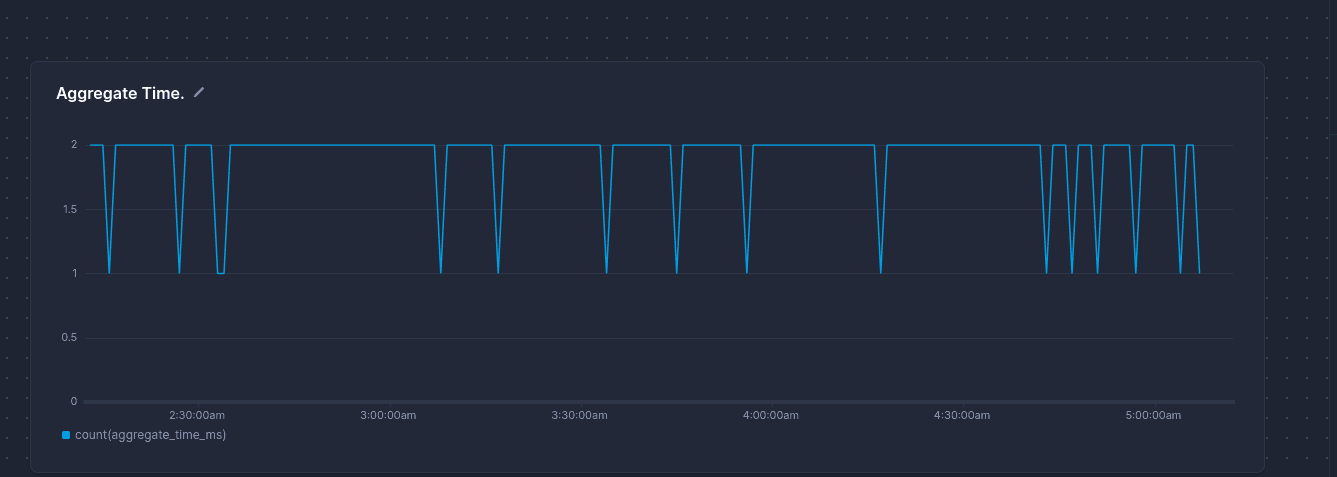Click the y-axis value 2 label
This screenshot has height=477, width=1337.
coord(74,145)
